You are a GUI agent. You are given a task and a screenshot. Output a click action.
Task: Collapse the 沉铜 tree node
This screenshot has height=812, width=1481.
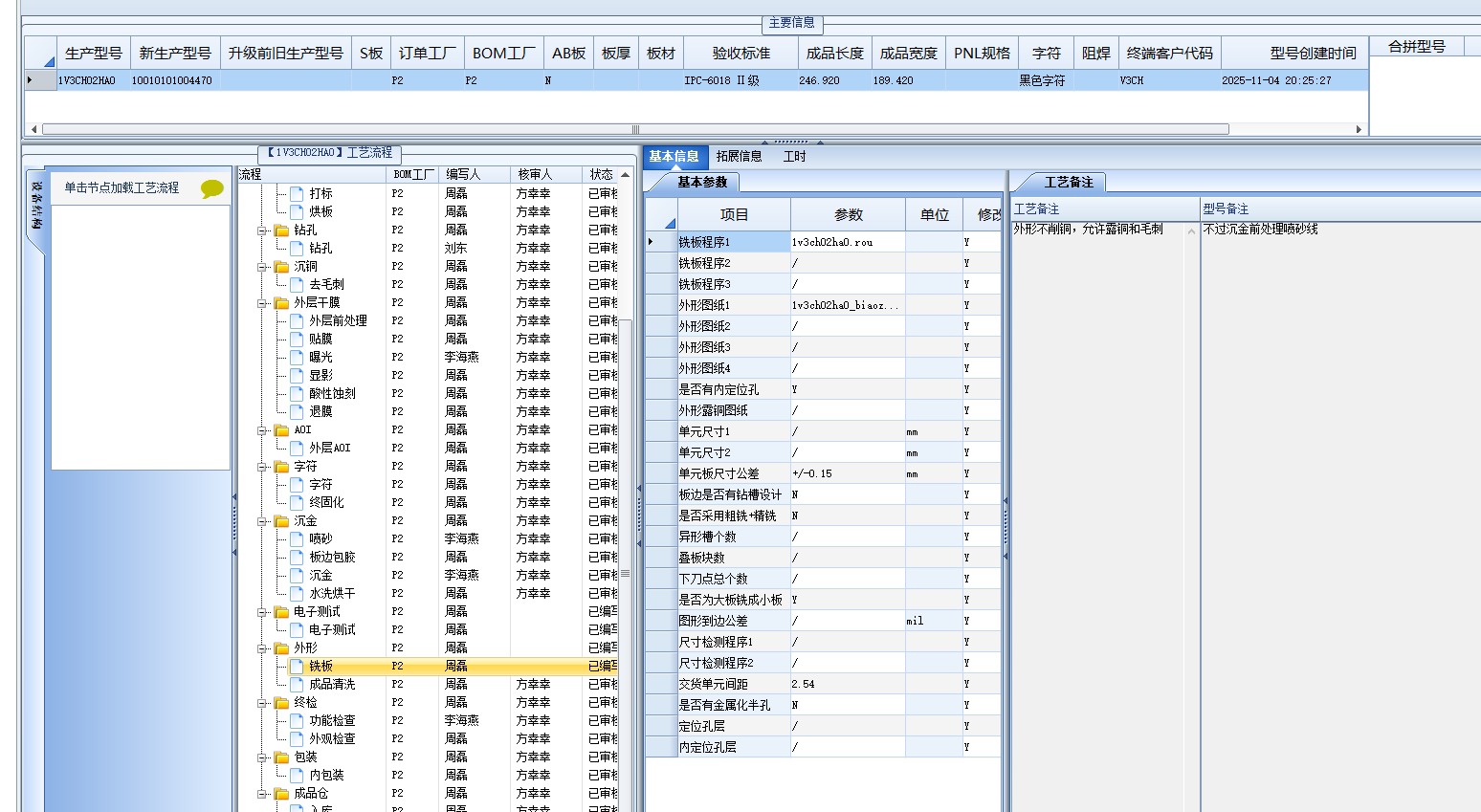(262, 267)
